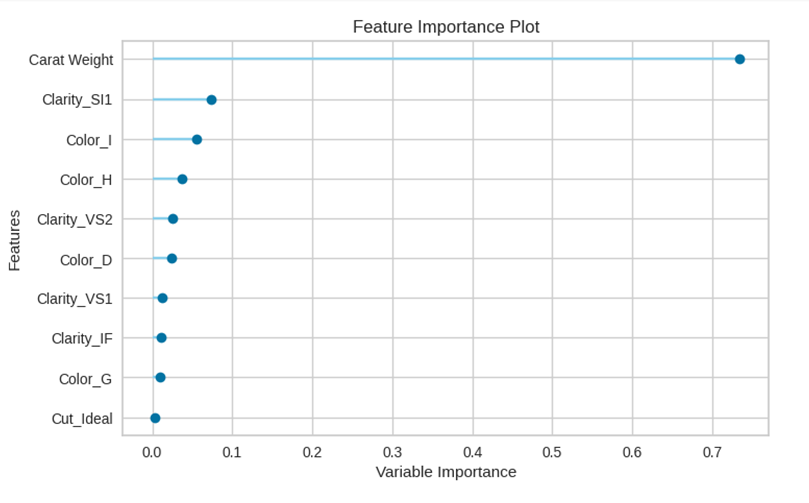The image size is (809, 503).
Task: Click the Color_D data point marker
Action: point(172,259)
